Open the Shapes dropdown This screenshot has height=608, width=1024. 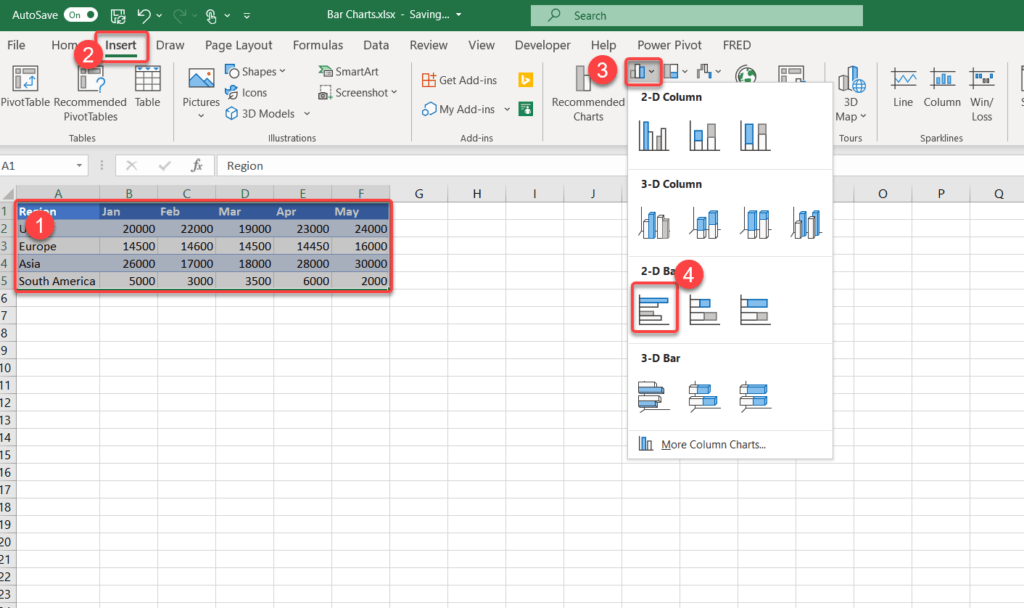(256, 71)
